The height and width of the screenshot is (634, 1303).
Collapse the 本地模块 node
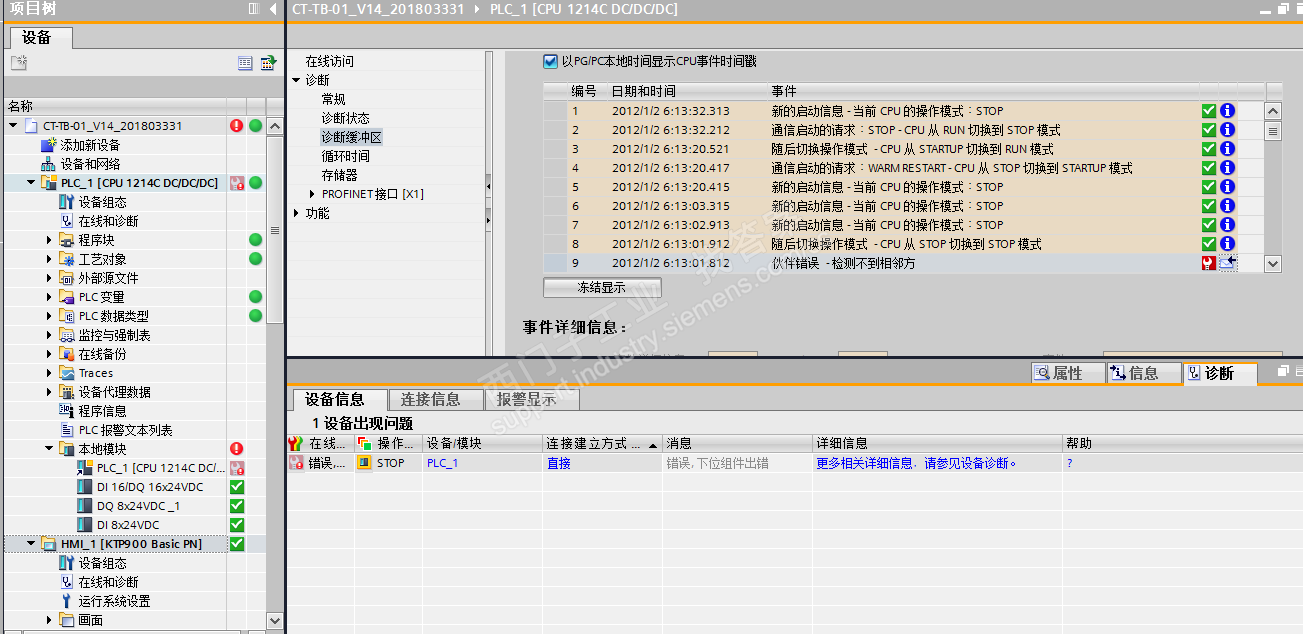(x=50, y=449)
